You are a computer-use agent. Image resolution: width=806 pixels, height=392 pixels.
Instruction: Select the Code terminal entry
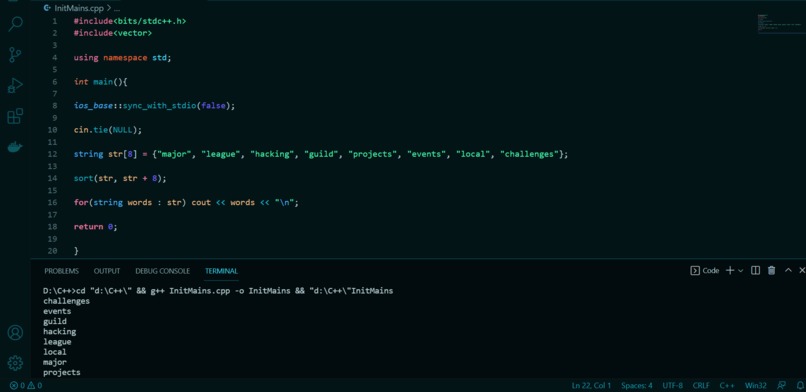[704, 270]
